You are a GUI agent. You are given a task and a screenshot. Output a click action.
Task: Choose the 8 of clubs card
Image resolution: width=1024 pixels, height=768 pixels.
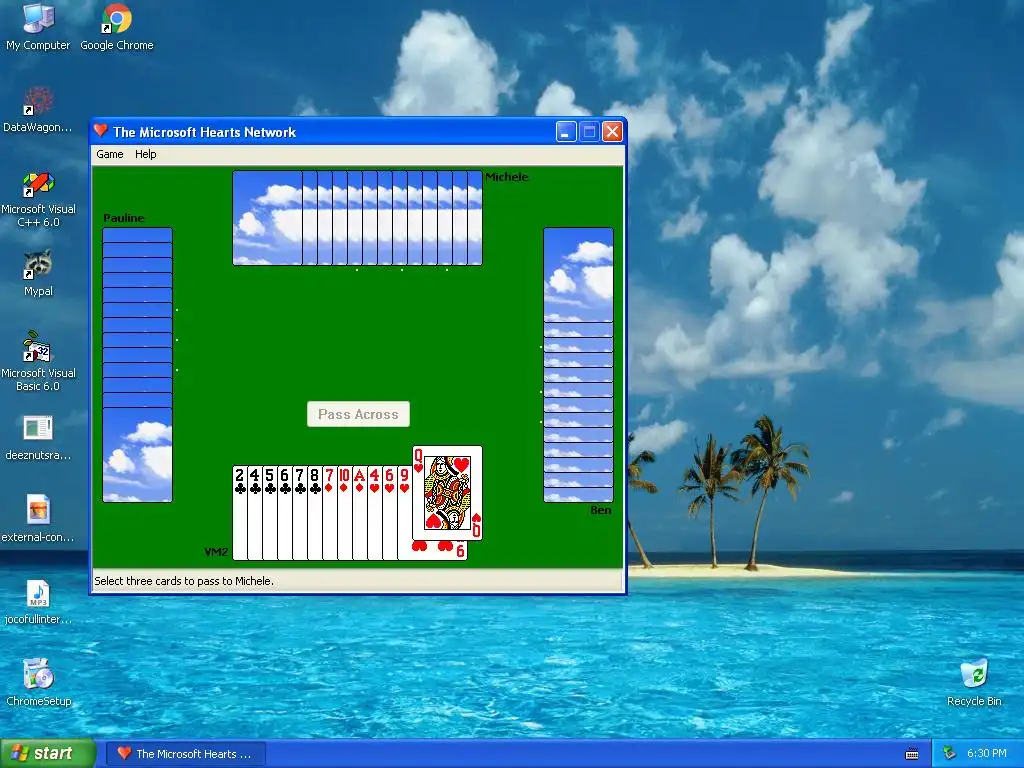[x=315, y=513]
